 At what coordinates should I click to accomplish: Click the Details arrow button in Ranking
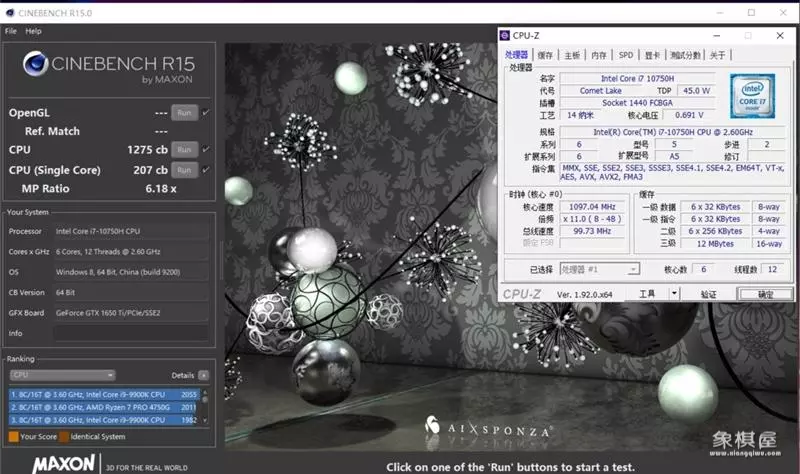pyautogui.click(x=204, y=375)
